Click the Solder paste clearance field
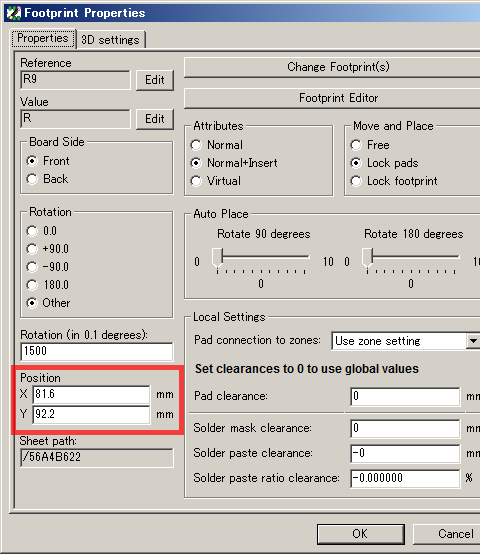The height and width of the screenshot is (554, 480). click(x=405, y=453)
